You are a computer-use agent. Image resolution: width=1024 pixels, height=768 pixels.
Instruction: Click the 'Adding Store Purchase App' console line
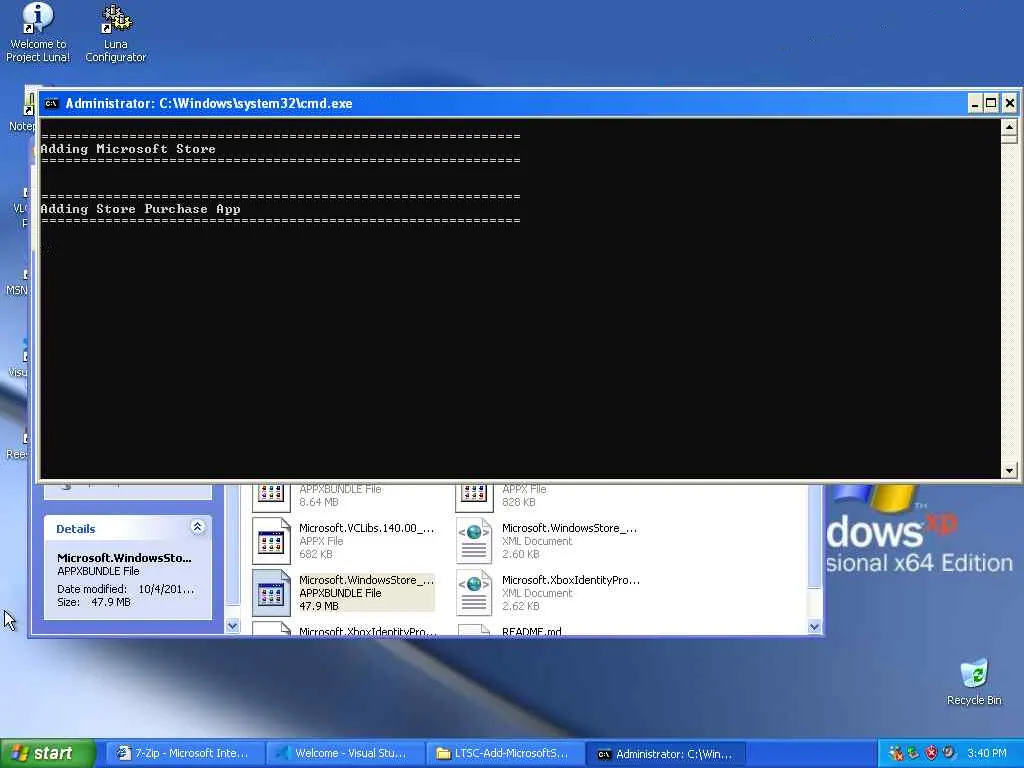tap(140, 209)
